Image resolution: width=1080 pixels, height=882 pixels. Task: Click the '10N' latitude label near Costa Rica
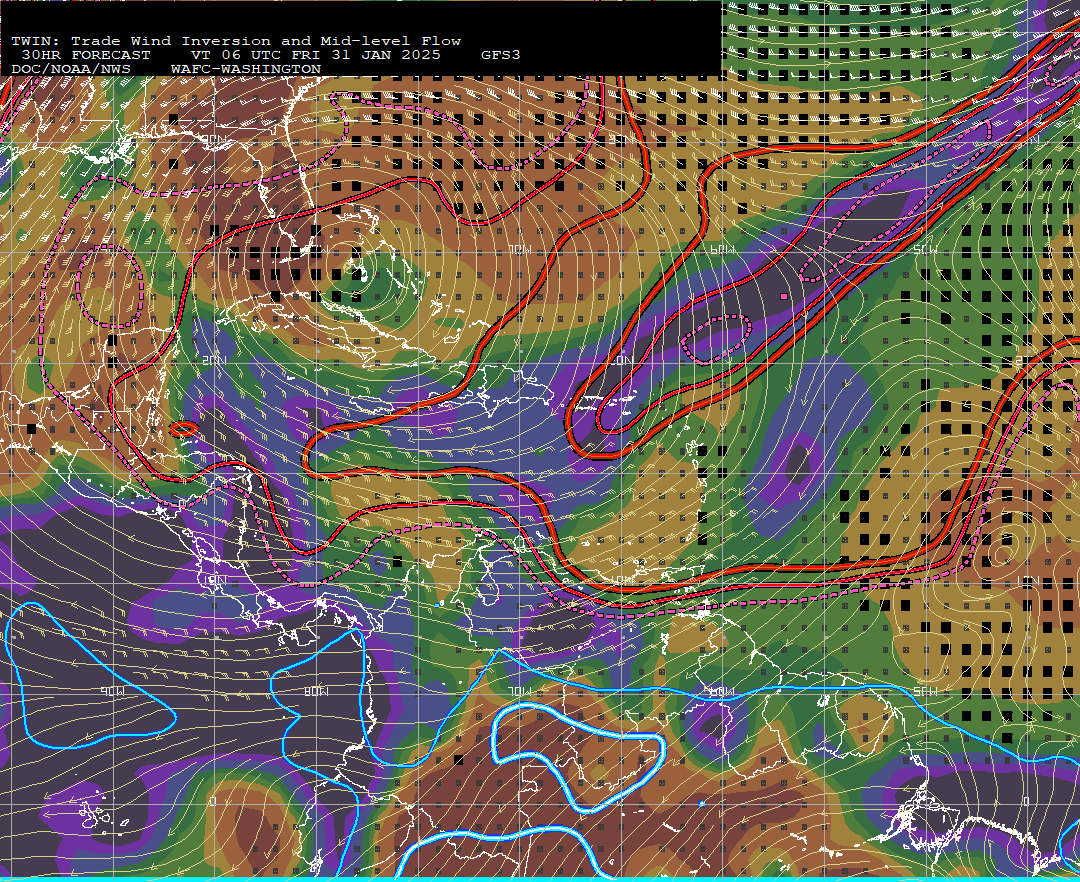click(x=214, y=580)
